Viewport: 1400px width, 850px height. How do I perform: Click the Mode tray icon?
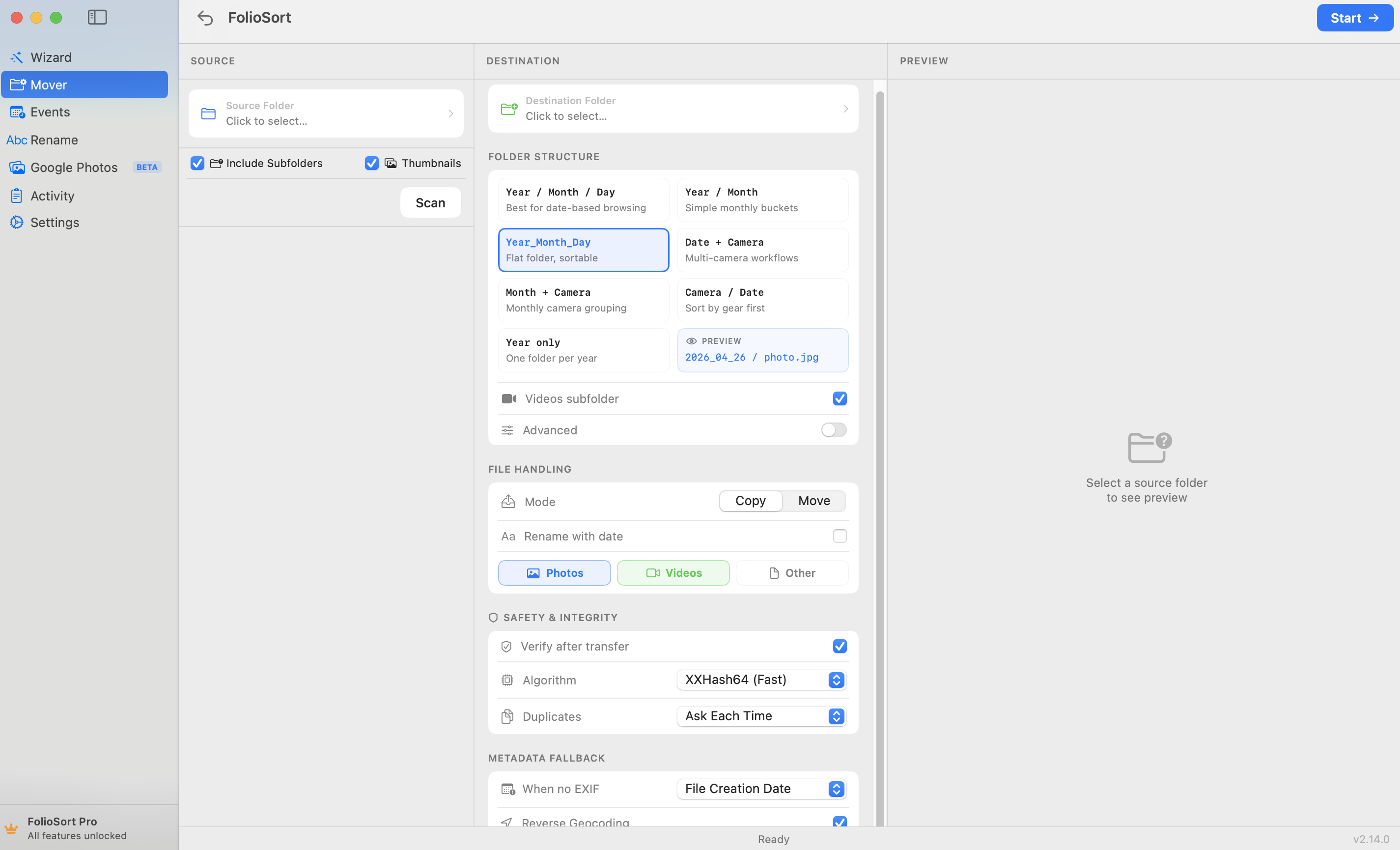[x=508, y=501]
